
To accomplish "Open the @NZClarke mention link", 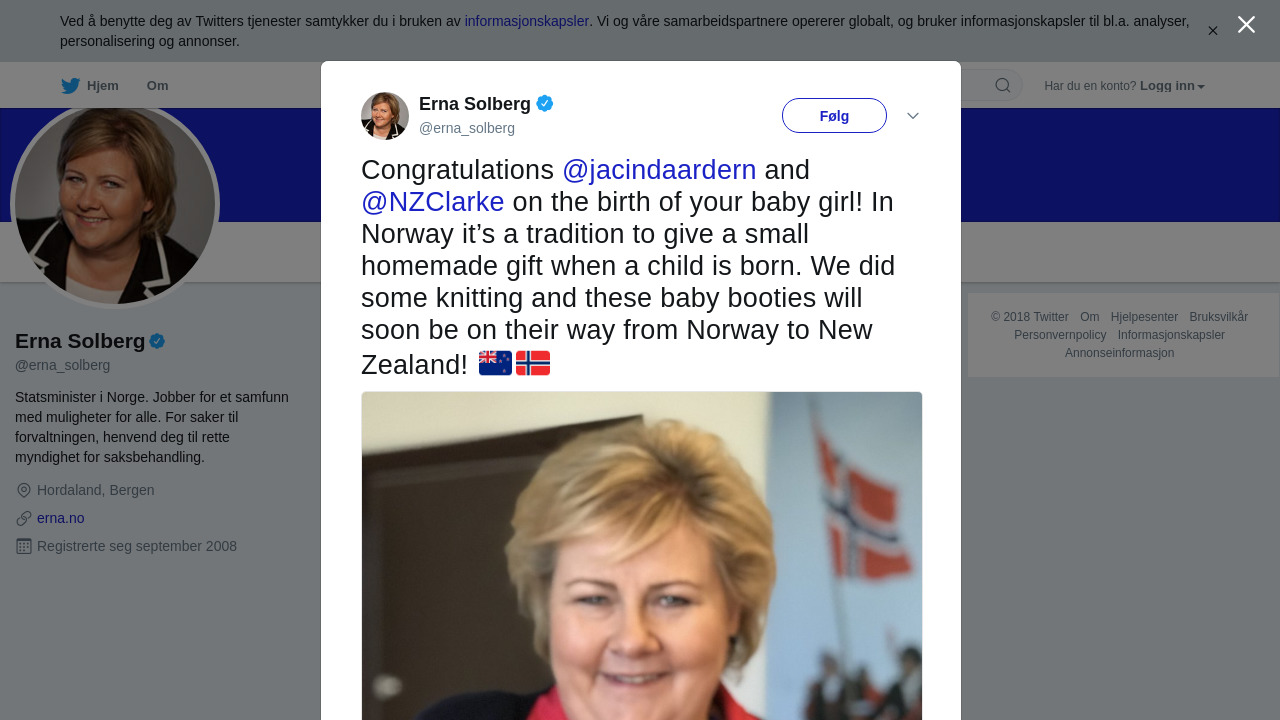I will [x=432, y=202].
